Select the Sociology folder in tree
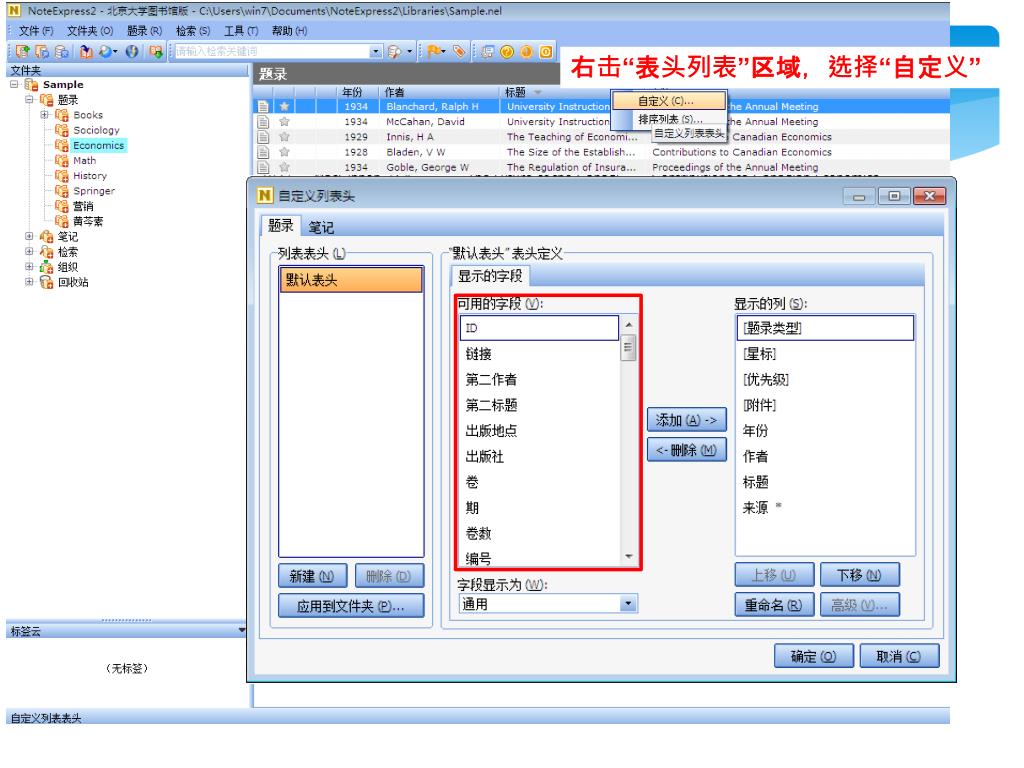1024x768 pixels. click(96, 130)
